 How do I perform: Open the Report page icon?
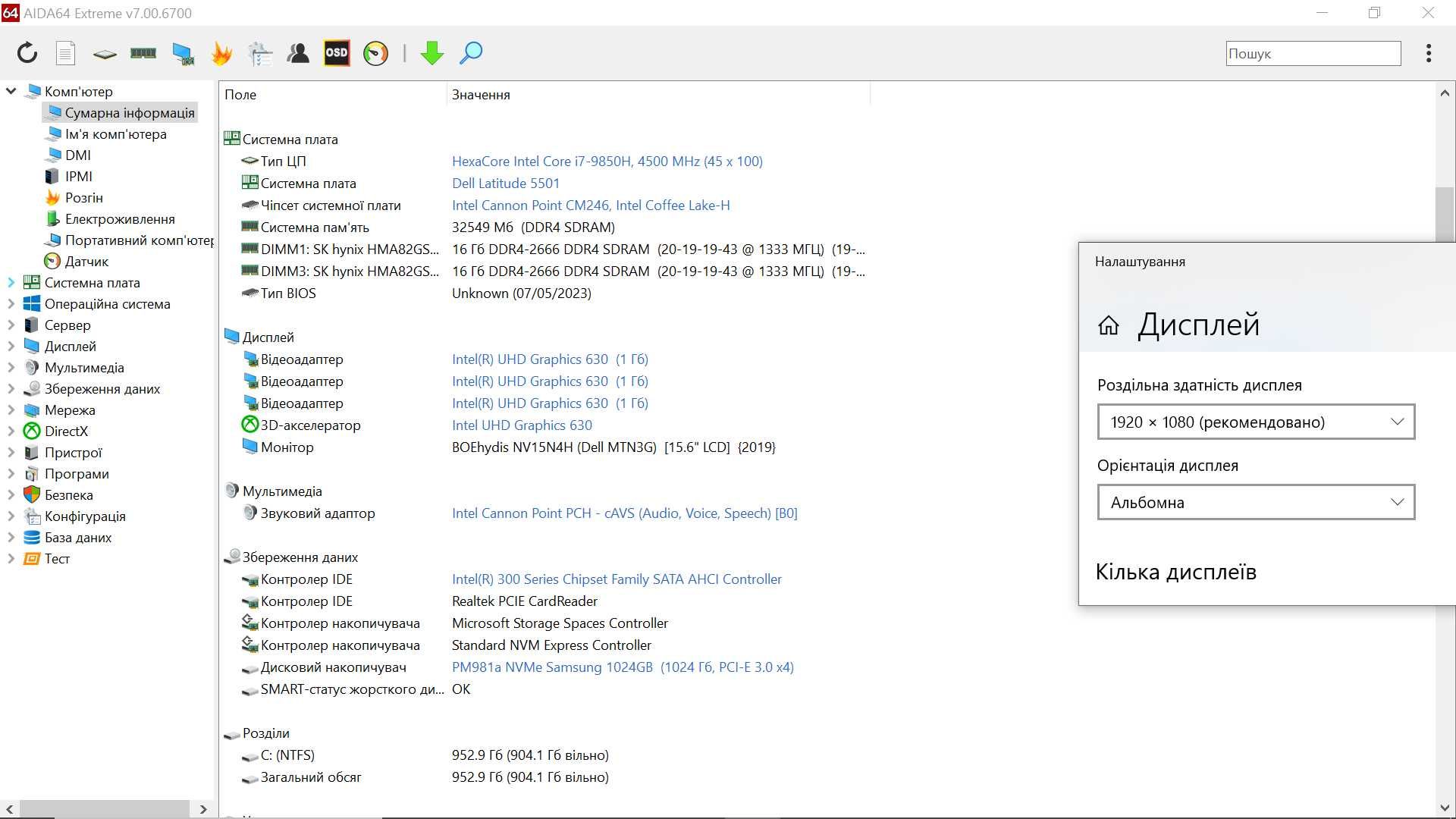(66, 53)
